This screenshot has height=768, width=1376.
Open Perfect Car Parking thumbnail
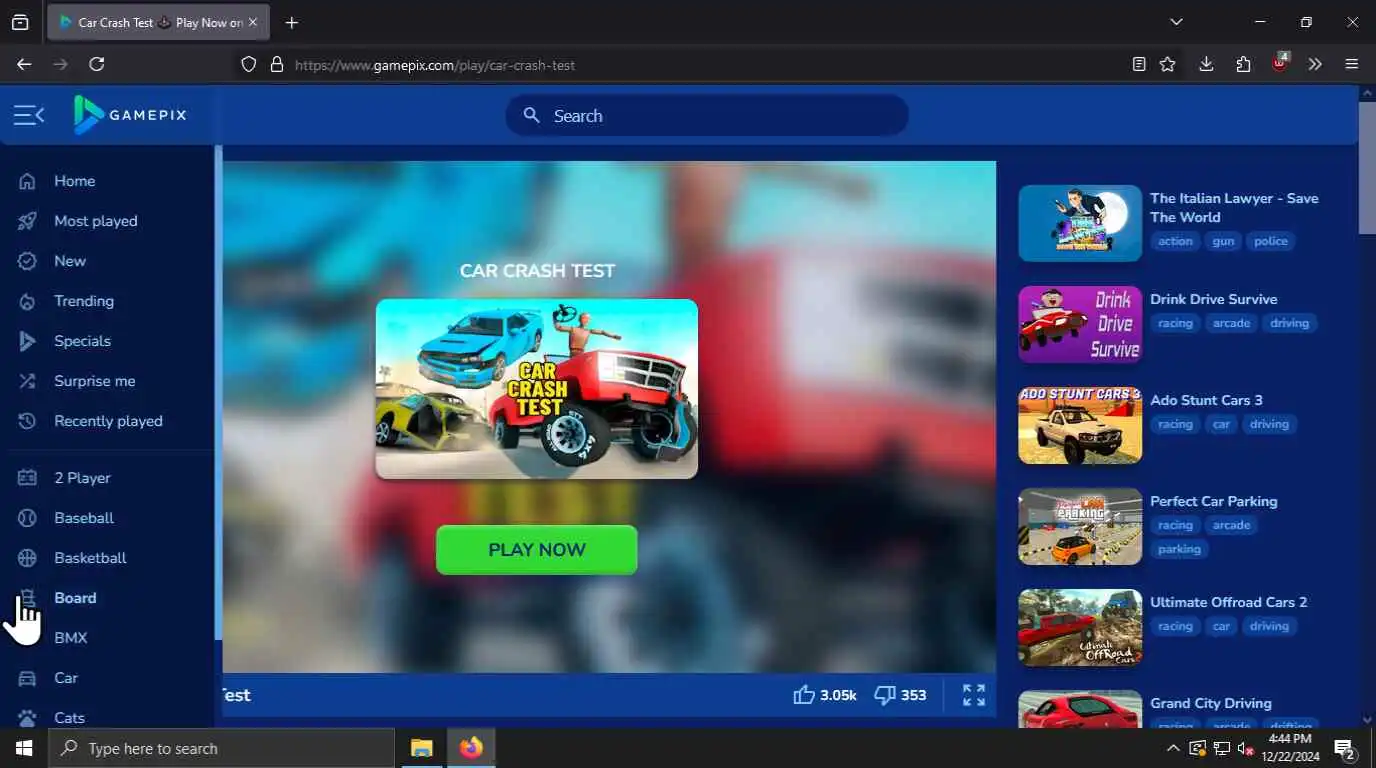[1080, 526]
